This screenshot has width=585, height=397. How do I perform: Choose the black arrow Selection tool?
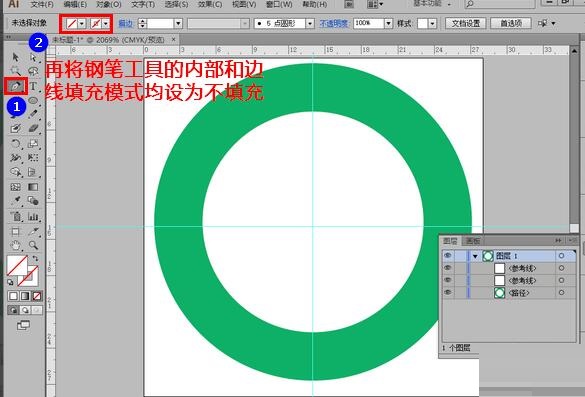[15, 57]
